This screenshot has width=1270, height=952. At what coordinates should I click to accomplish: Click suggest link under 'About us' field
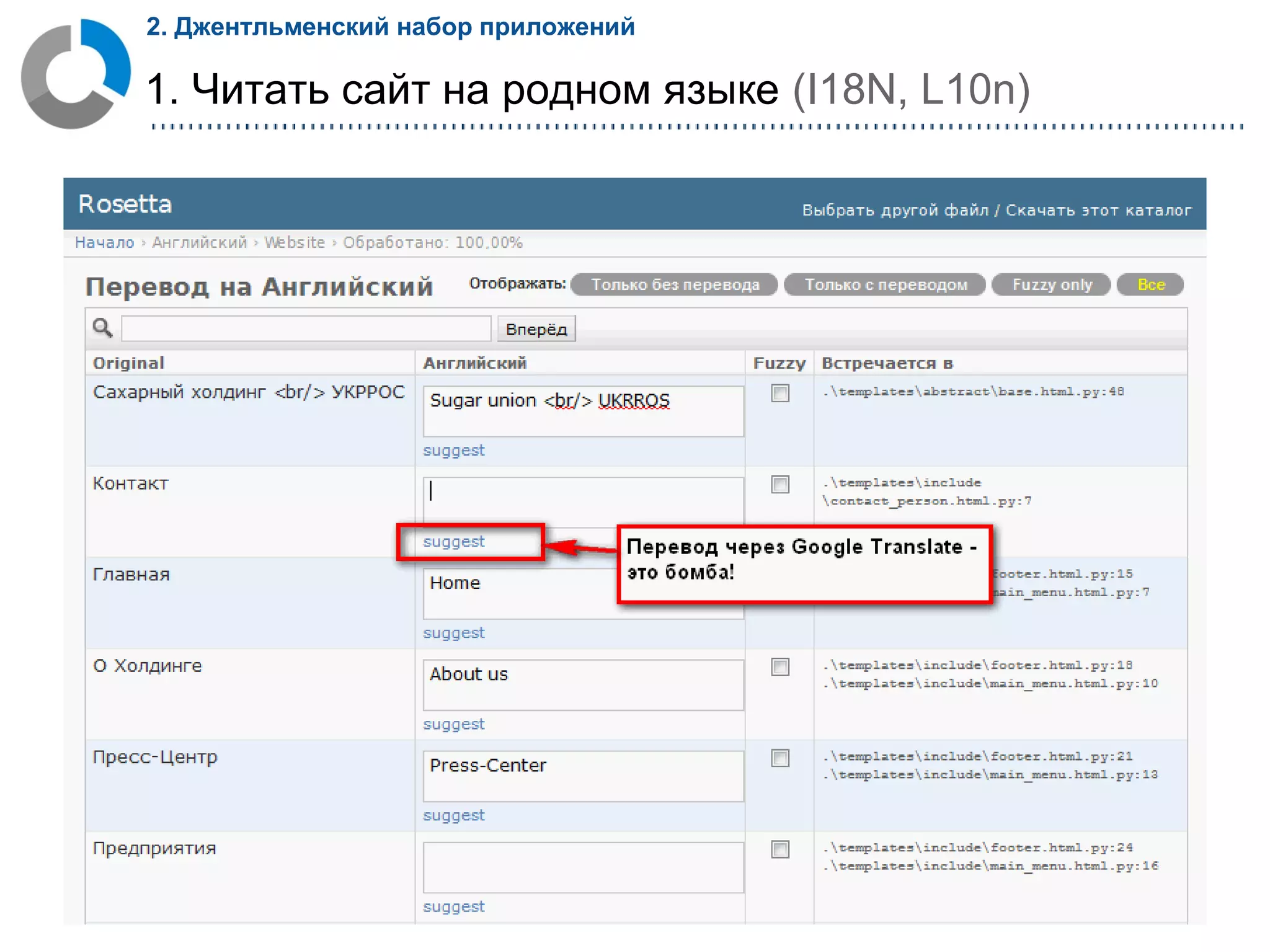point(453,724)
